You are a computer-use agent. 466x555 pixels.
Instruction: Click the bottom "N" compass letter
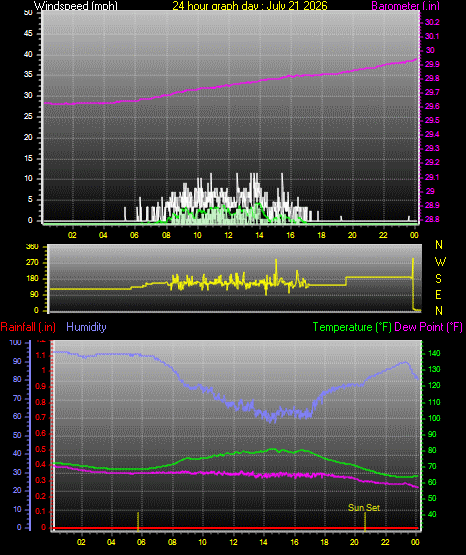439,310
